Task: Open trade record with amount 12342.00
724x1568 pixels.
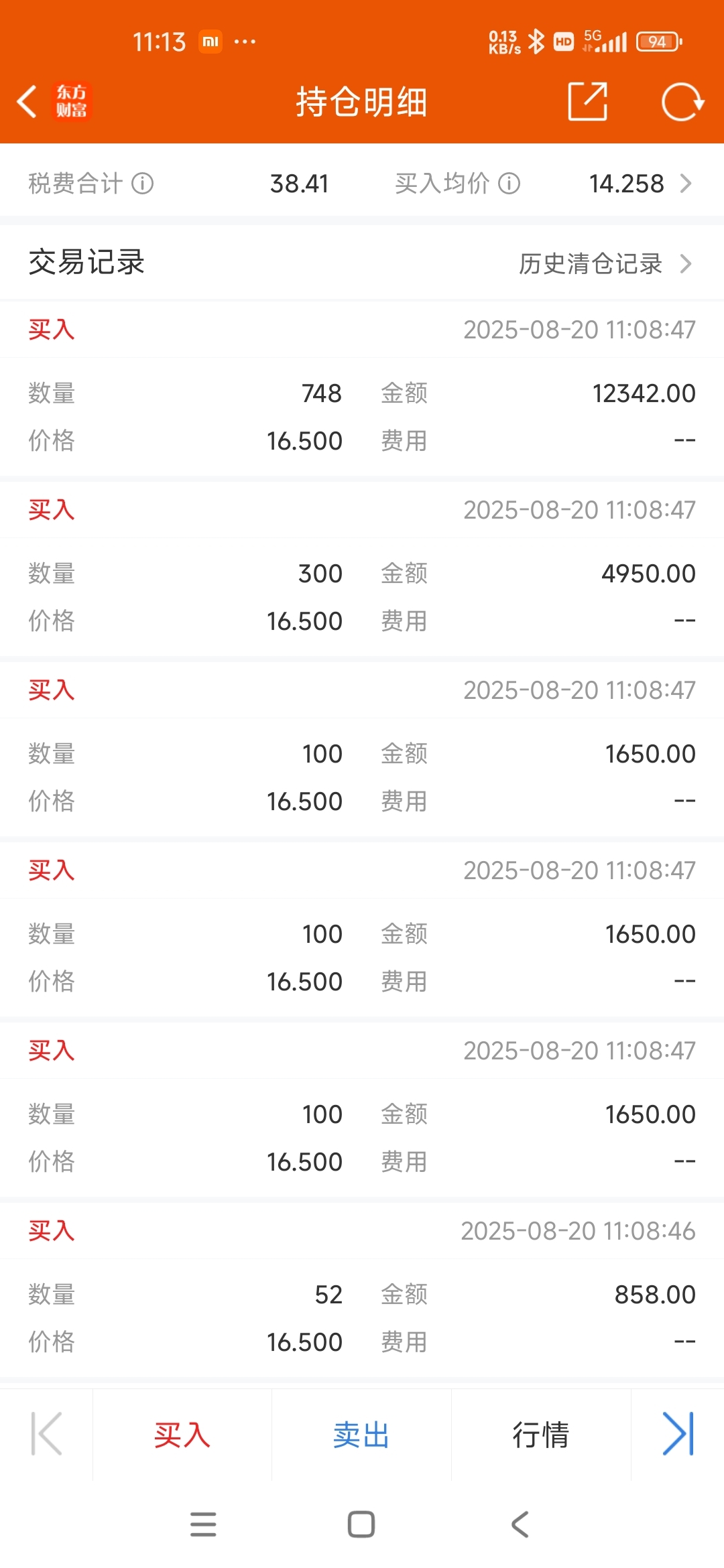Action: 362,389
